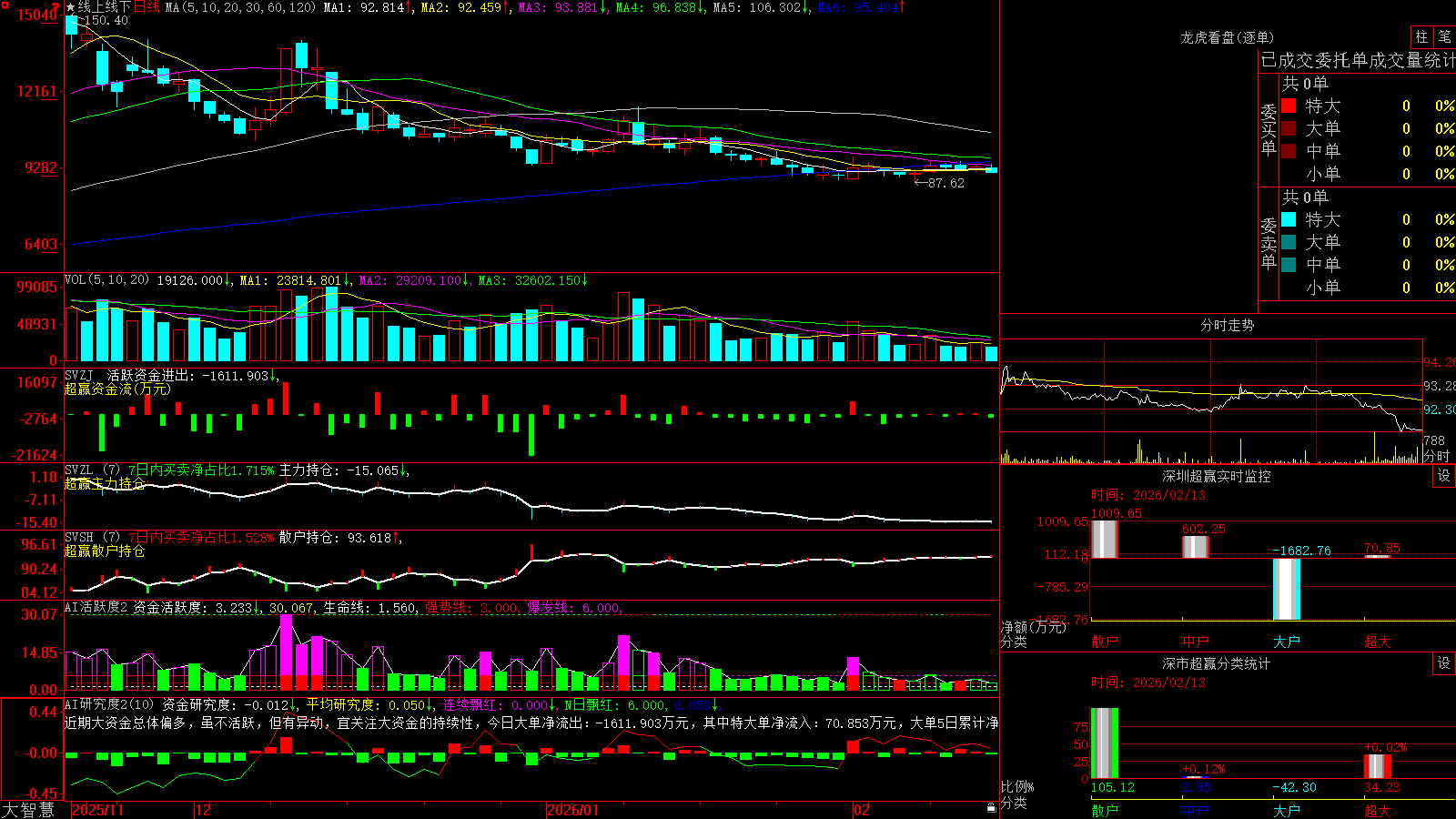Click the green 105.12 散户 ratio bar
This screenshot has height=819, width=1456.
(x=1104, y=743)
